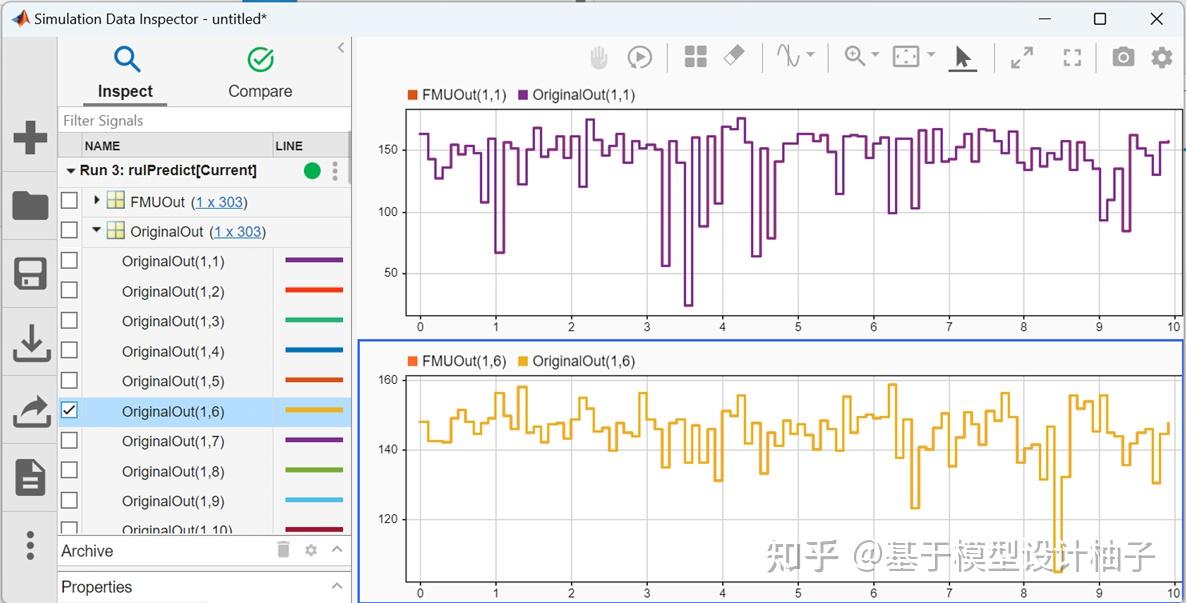
Task: Open OriginalOut 1 x 303 dimensions link
Action: [237, 232]
